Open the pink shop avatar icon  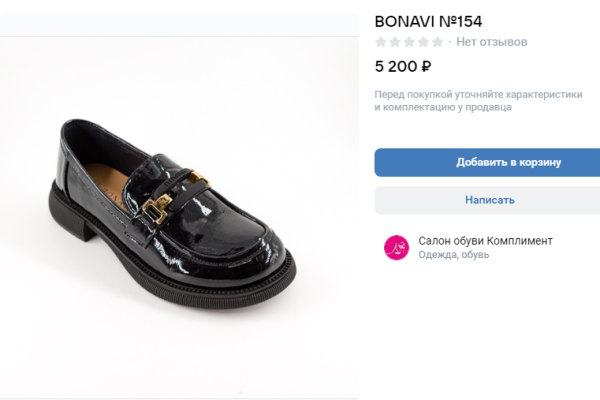[396, 248]
